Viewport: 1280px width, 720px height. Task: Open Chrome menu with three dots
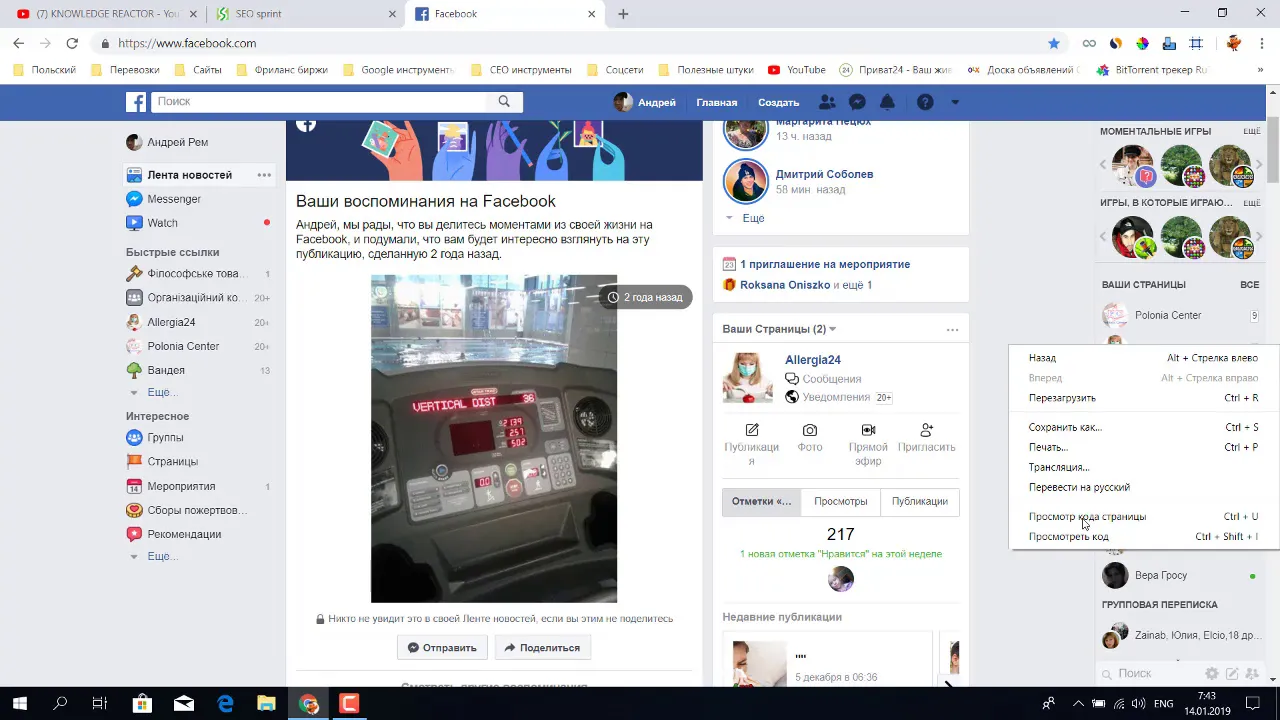pos(1262,43)
